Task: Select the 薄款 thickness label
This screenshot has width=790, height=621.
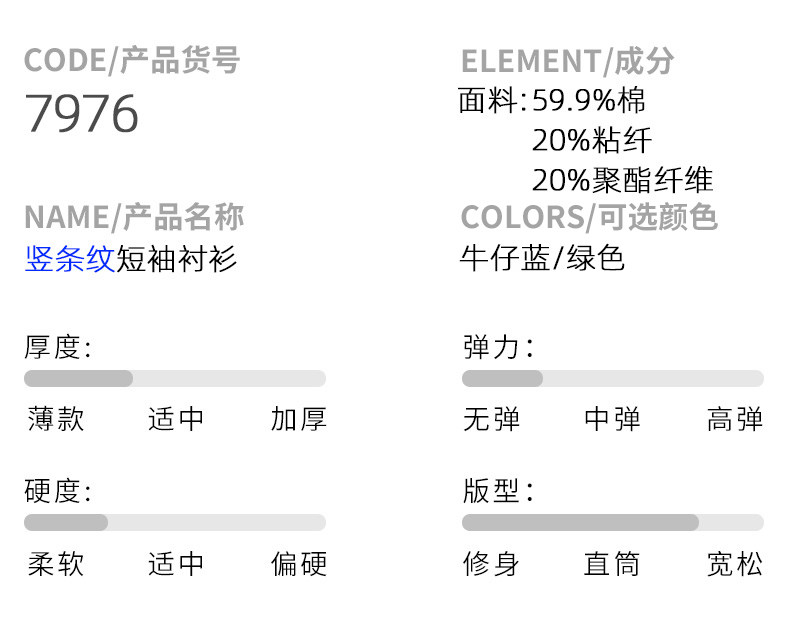Action: tap(56, 419)
